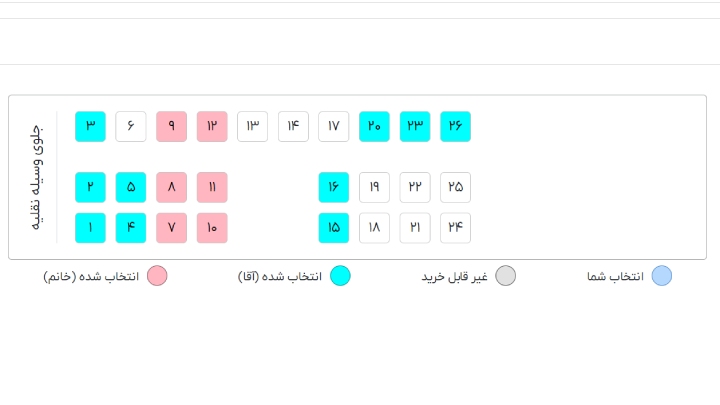The height and width of the screenshot is (405, 720).
Task: Click pink reserved seat number 10
Action: tap(212, 228)
